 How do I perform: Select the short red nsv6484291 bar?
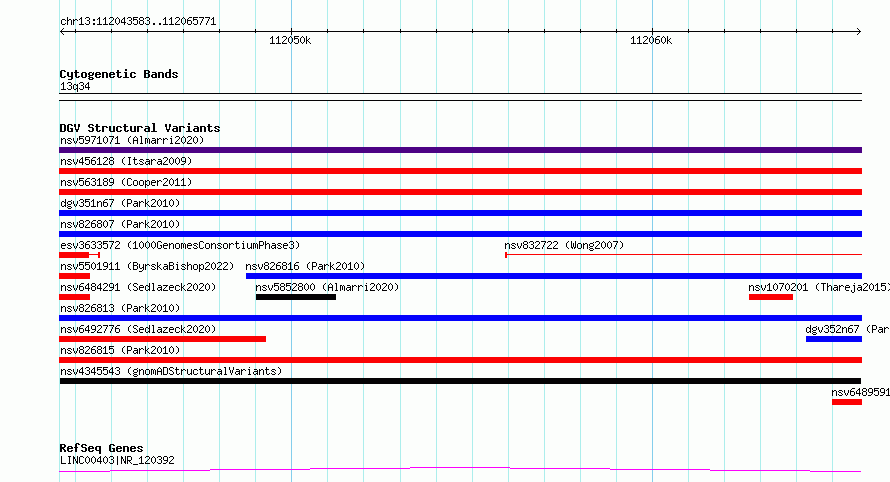[x=74, y=297]
